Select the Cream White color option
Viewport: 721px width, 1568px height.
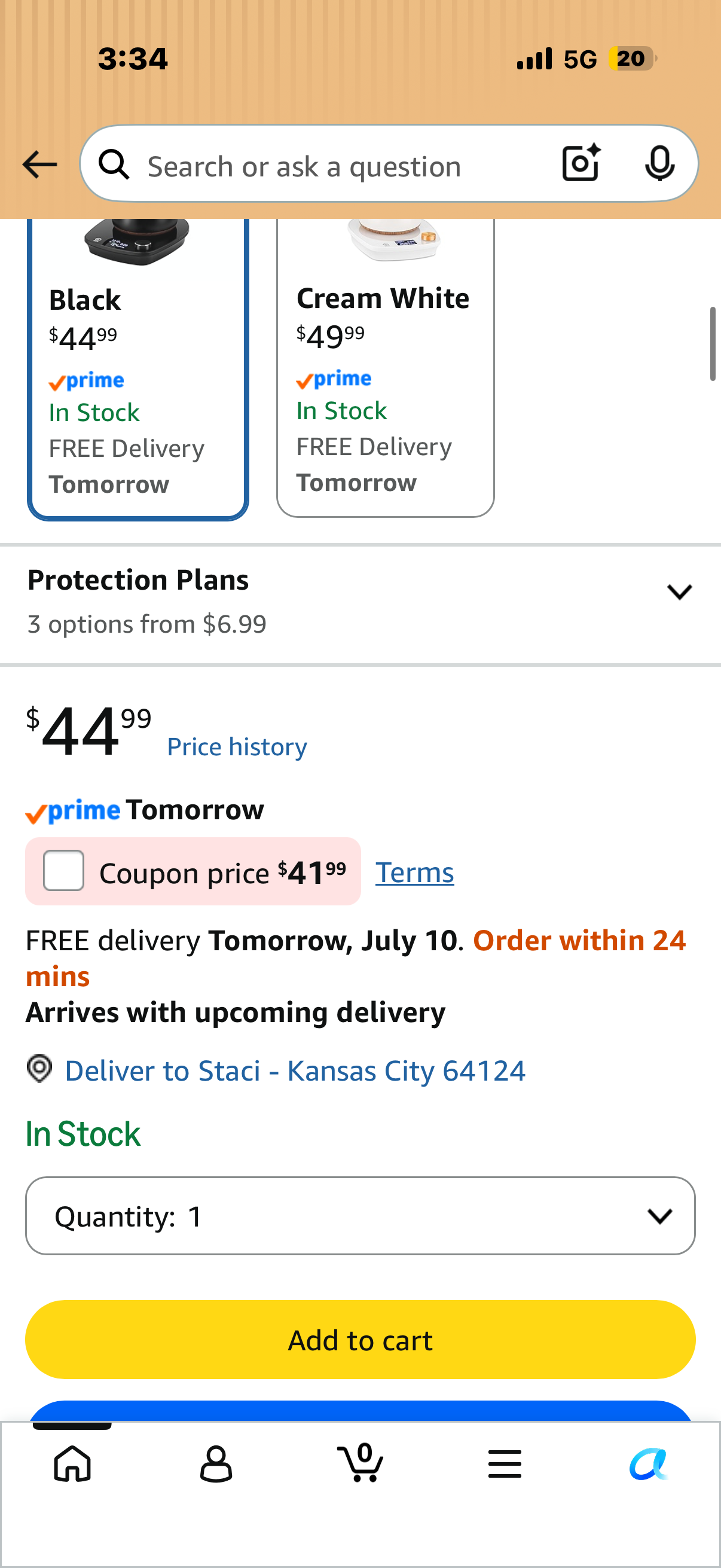click(x=386, y=367)
